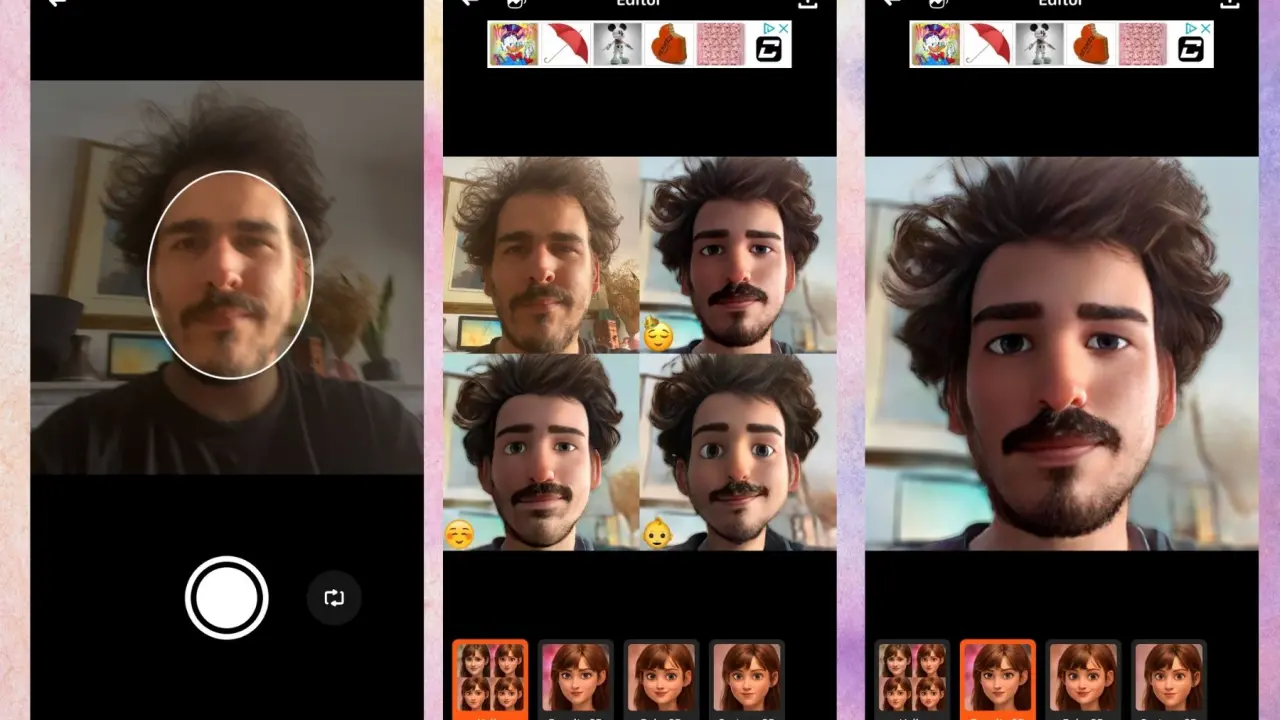This screenshot has width=1280, height=720.
Task: Flip the camera with the switch icon
Action: [x=334, y=598]
